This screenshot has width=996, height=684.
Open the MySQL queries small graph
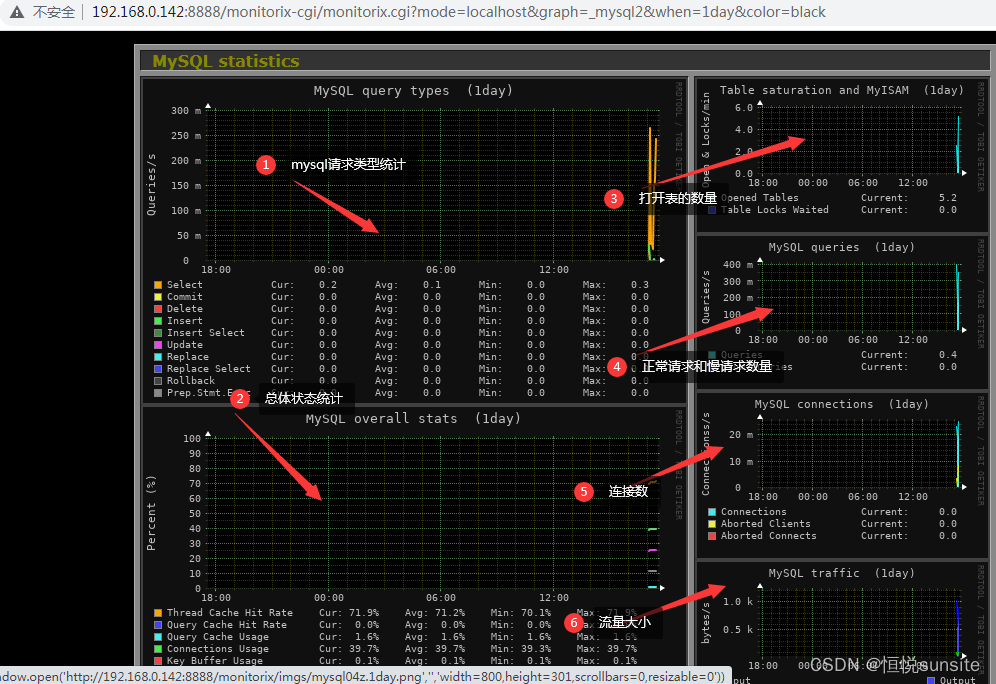pos(842,311)
